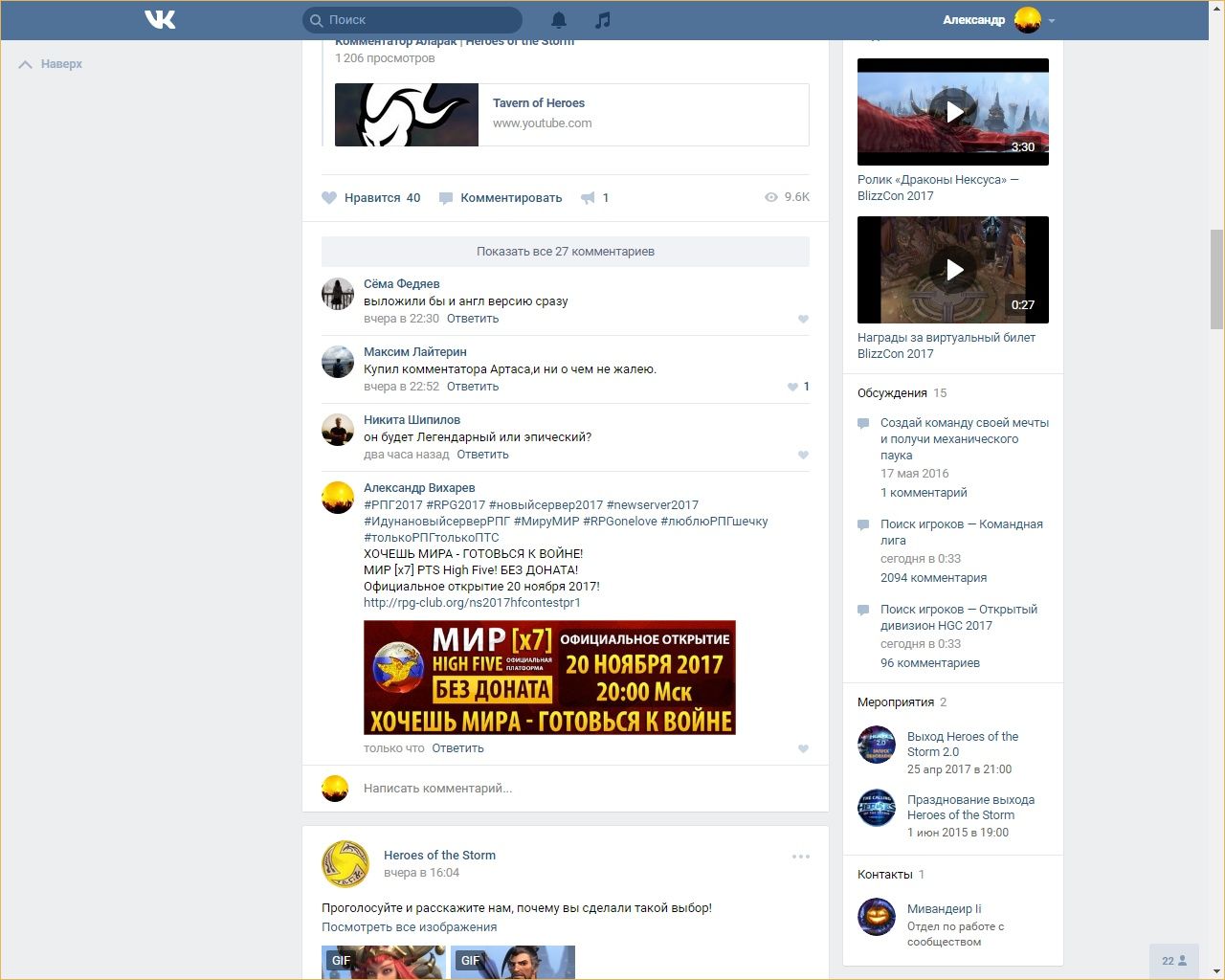
Task: Expand the Александр account menu arrow
Action: click(x=1052, y=20)
